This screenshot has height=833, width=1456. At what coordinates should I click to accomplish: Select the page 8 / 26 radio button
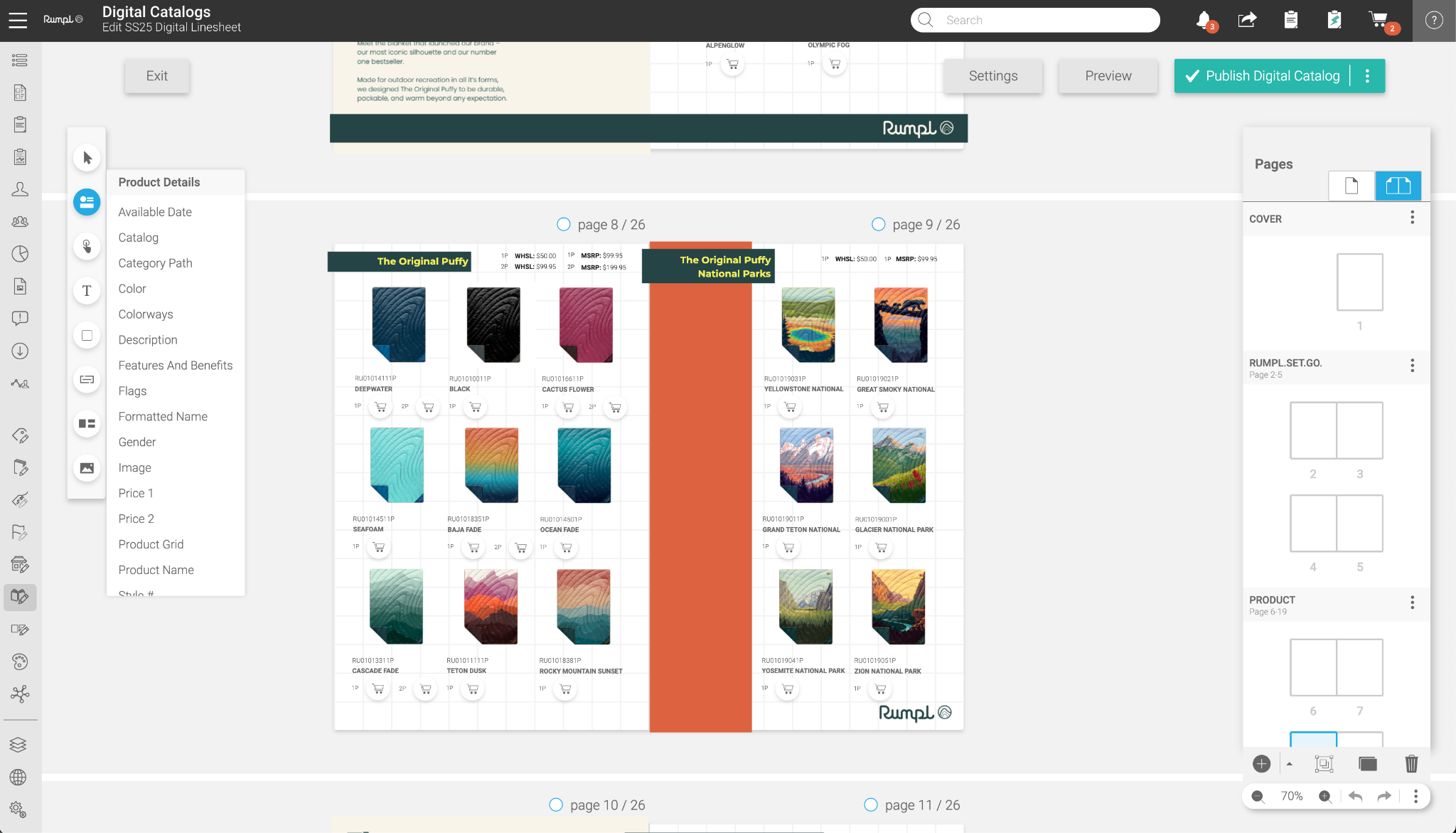[x=564, y=225]
